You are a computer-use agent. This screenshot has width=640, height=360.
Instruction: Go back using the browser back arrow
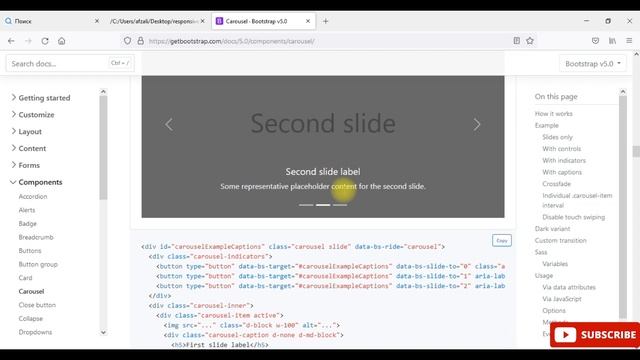11,41
